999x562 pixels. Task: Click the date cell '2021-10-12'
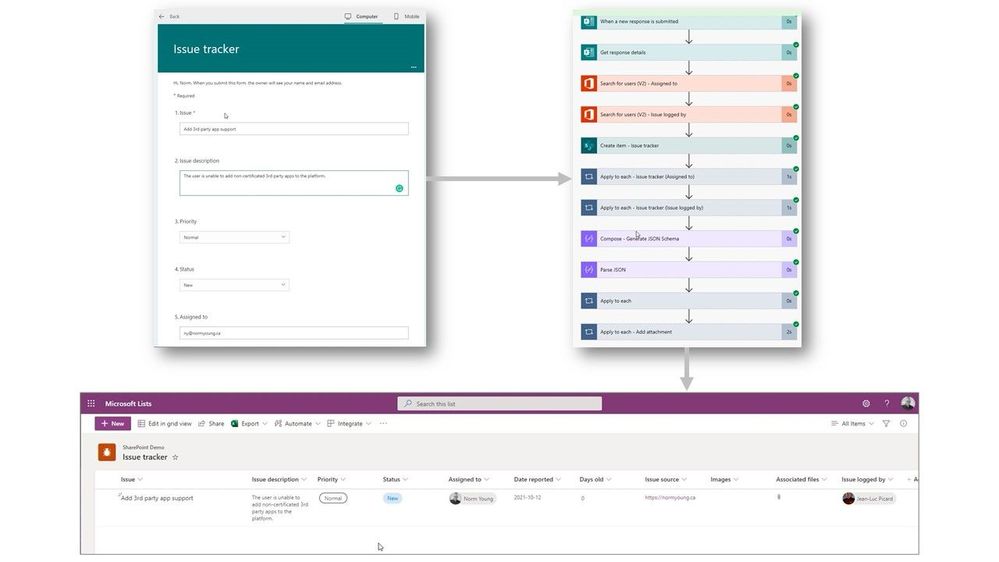[x=528, y=498]
